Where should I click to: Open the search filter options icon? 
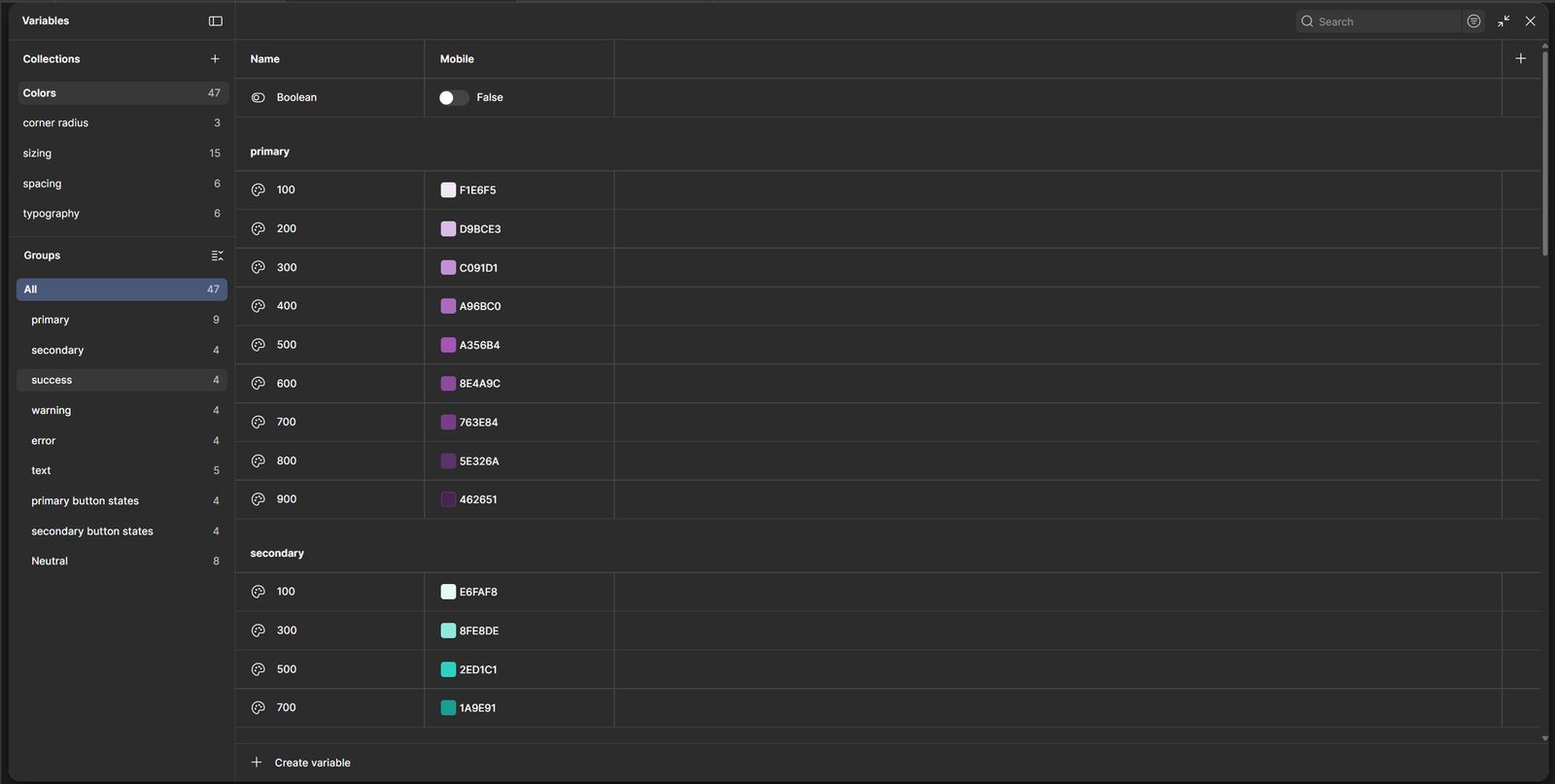(x=1473, y=21)
